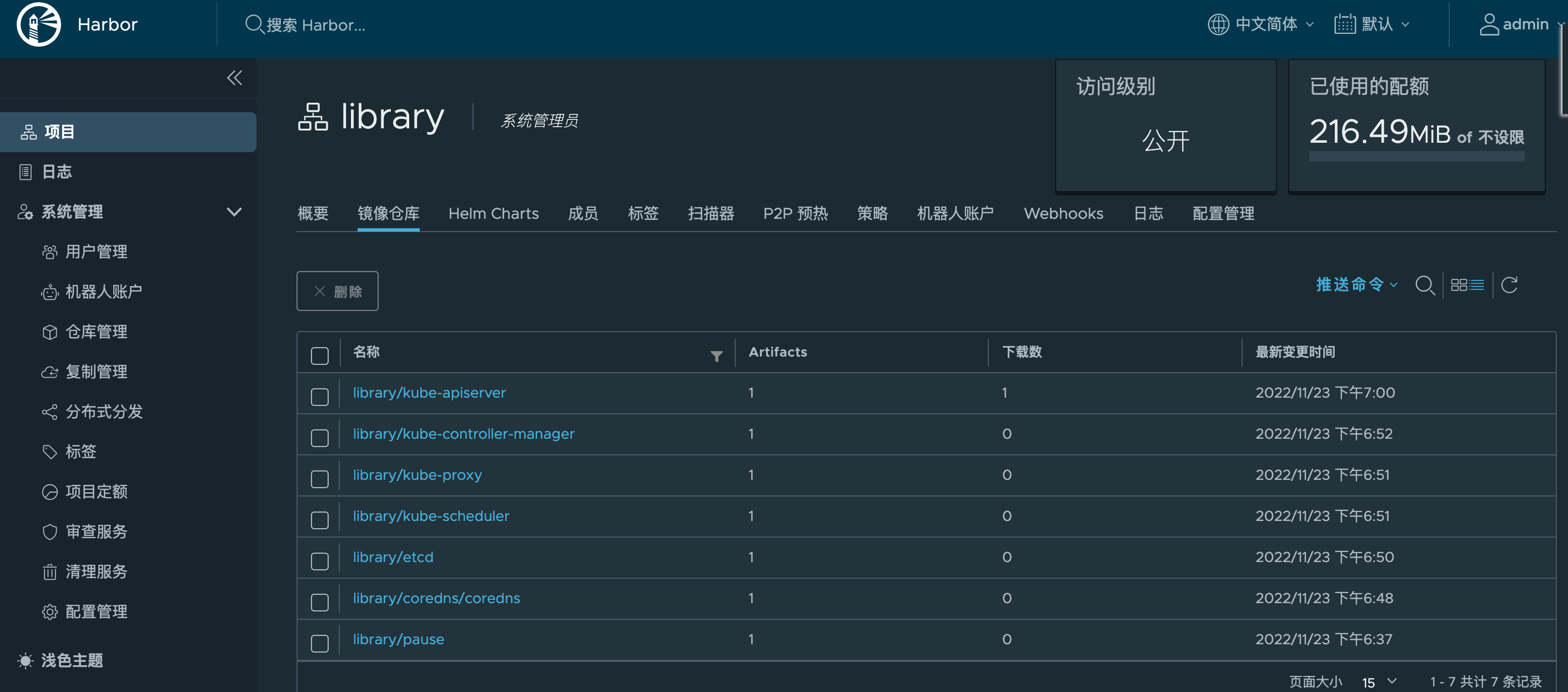Click the 用户管理 users icon
The width and height of the screenshot is (1568, 692).
(50, 252)
